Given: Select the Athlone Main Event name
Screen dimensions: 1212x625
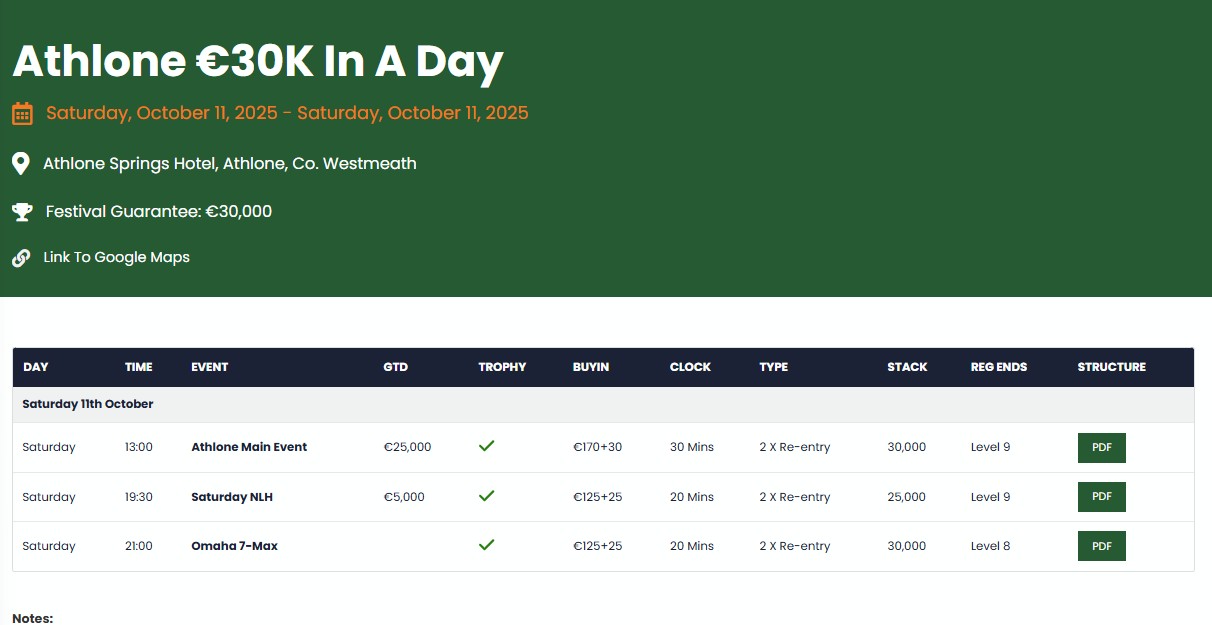Looking at the screenshot, I should pos(249,447).
